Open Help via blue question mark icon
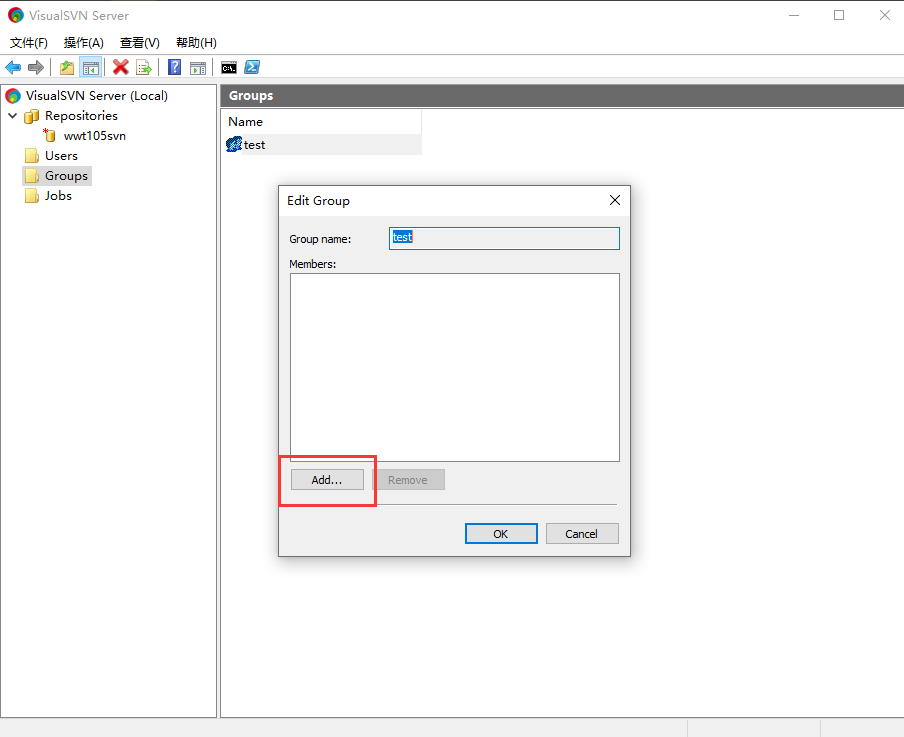This screenshot has width=904, height=737. [x=174, y=67]
